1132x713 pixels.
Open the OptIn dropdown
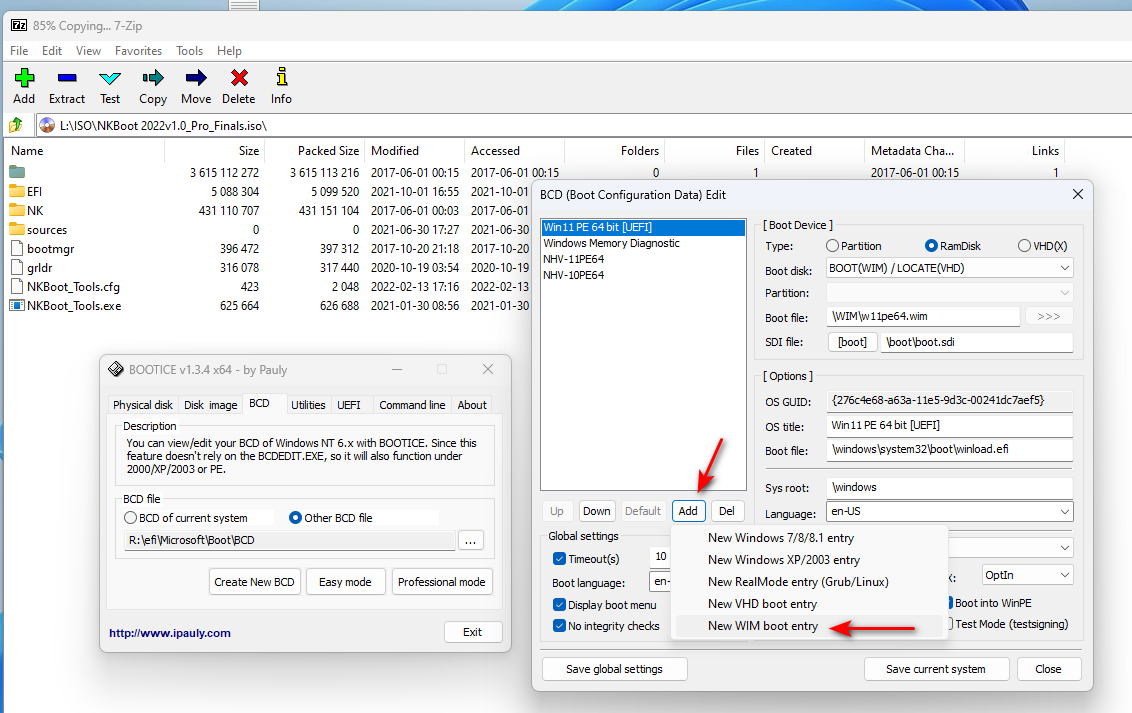pos(1064,575)
